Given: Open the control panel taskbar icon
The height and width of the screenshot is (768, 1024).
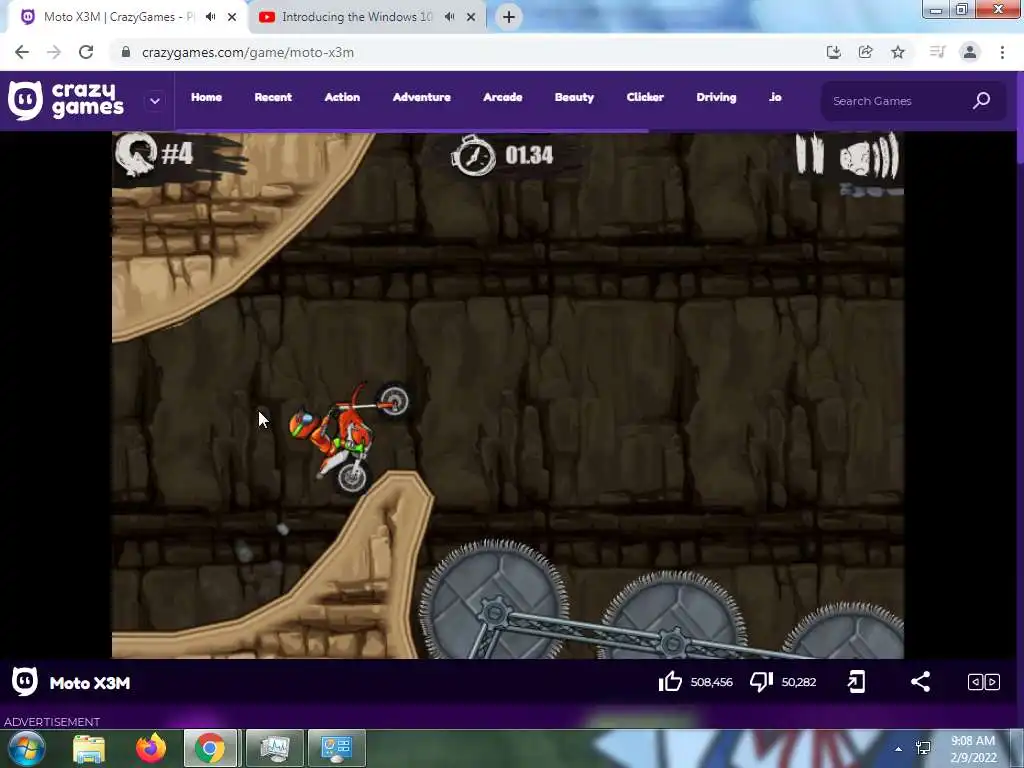Looking at the screenshot, I should [337, 748].
